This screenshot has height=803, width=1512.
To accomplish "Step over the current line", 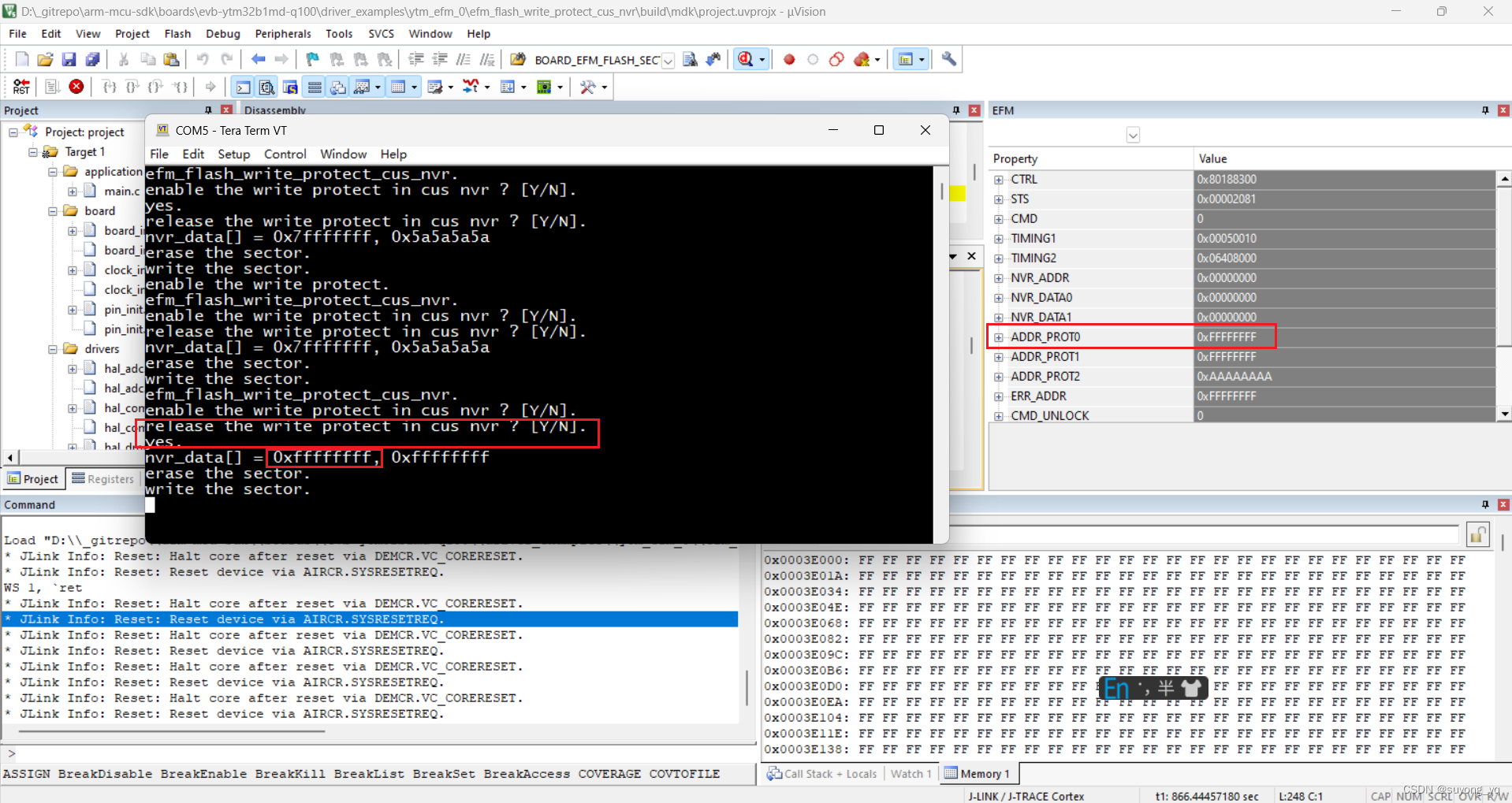I will point(133,87).
